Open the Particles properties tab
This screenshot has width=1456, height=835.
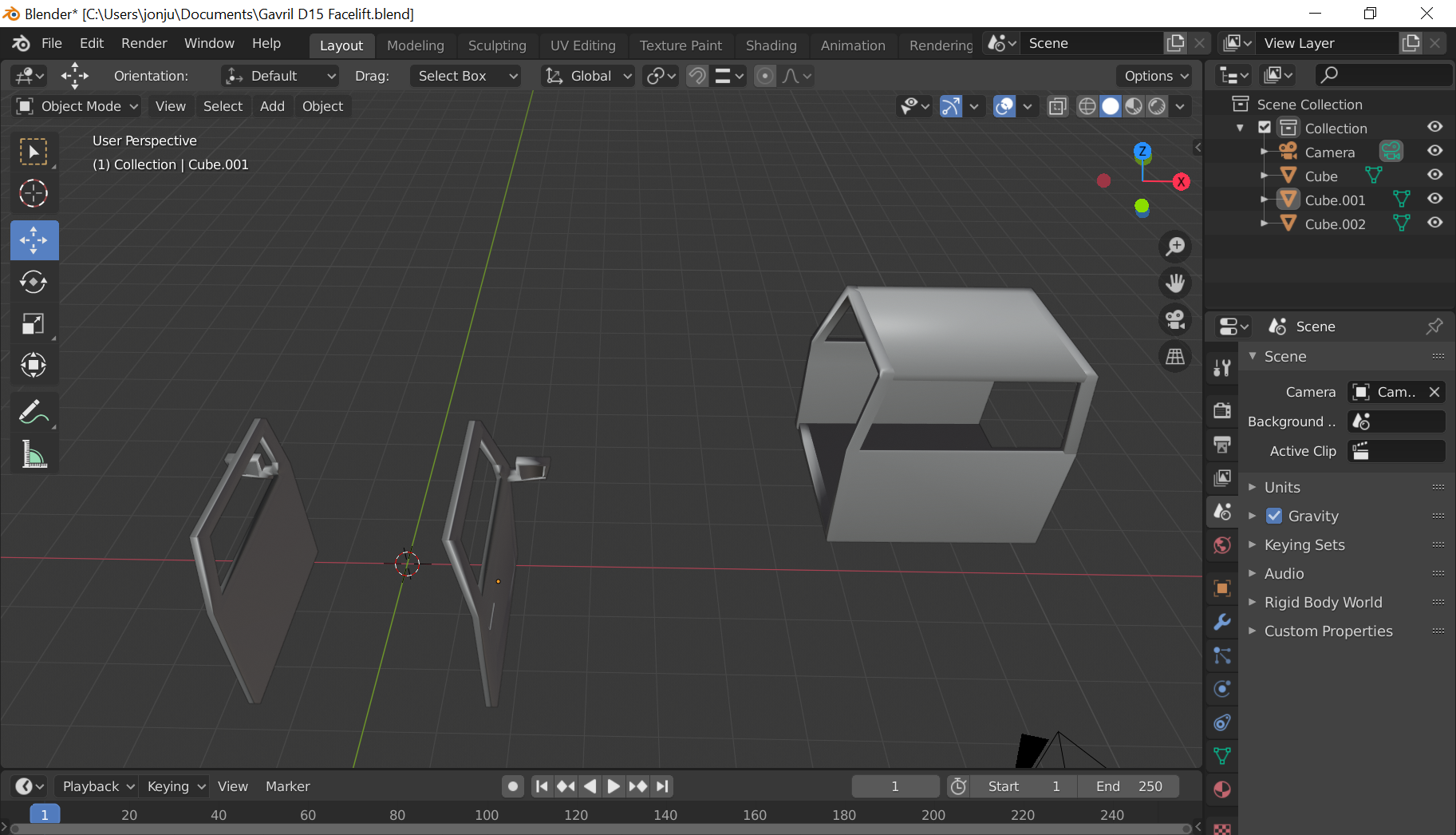pos(1222,655)
